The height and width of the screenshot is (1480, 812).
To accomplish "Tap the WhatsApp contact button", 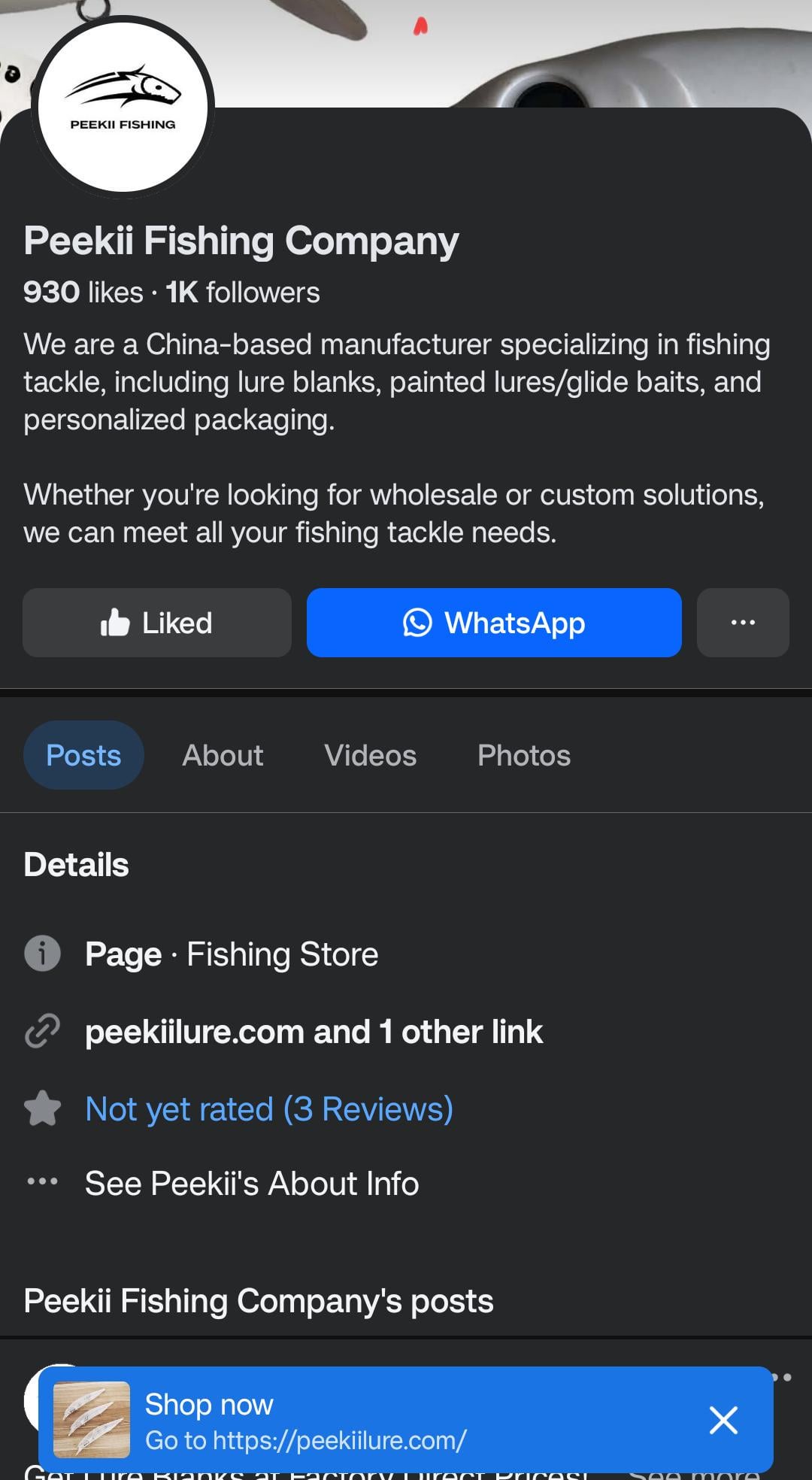I will tap(494, 623).
